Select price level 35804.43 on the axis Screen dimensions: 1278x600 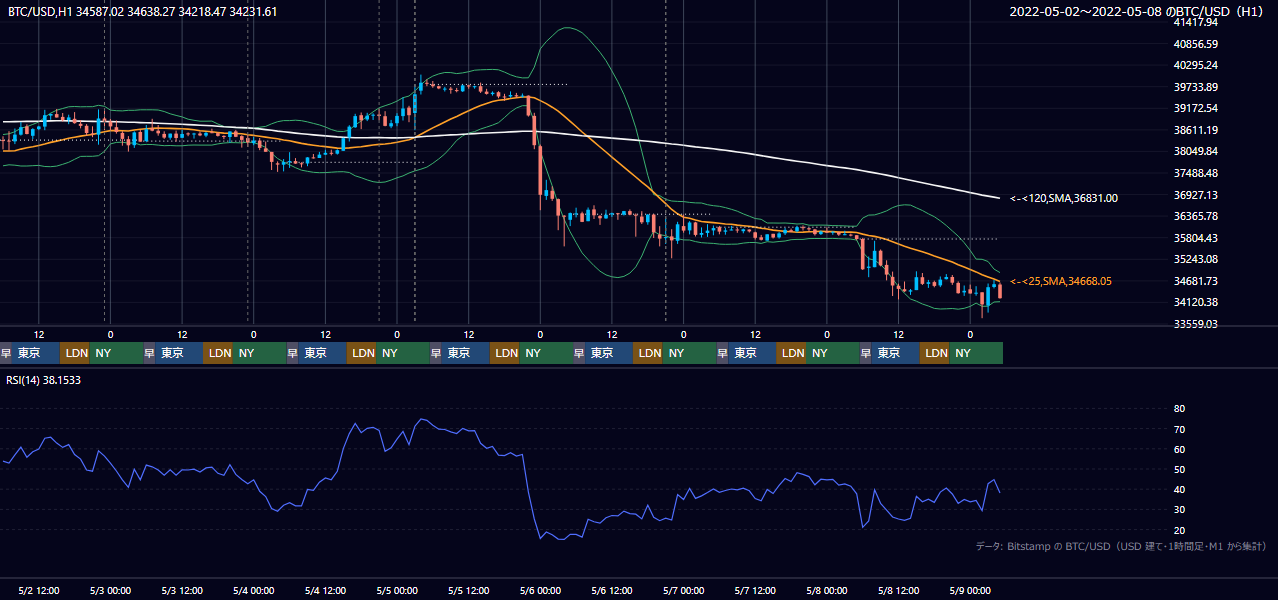1195,238
